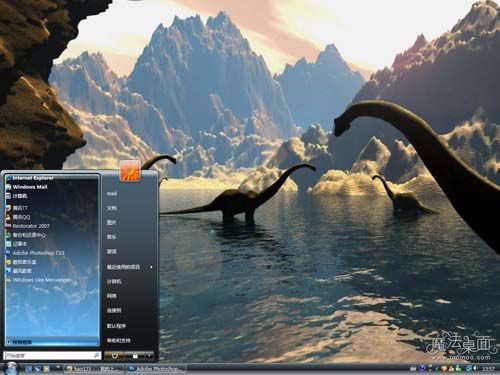Screen dimensions: 500x375
Task: Click the volume speaker icon in the system tray
Action: [475, 368]
